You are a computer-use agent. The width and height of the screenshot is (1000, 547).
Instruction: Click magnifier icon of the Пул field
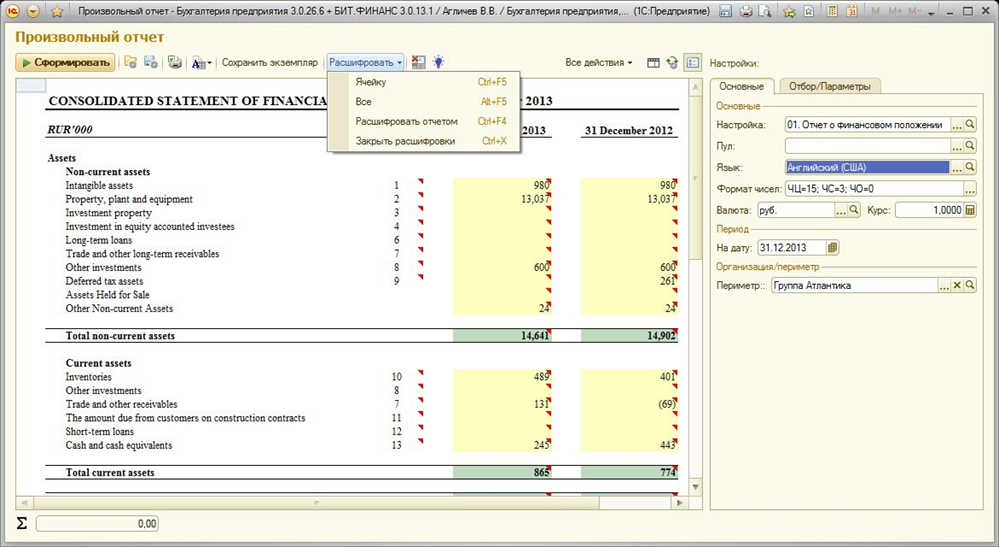coord(970,146)
